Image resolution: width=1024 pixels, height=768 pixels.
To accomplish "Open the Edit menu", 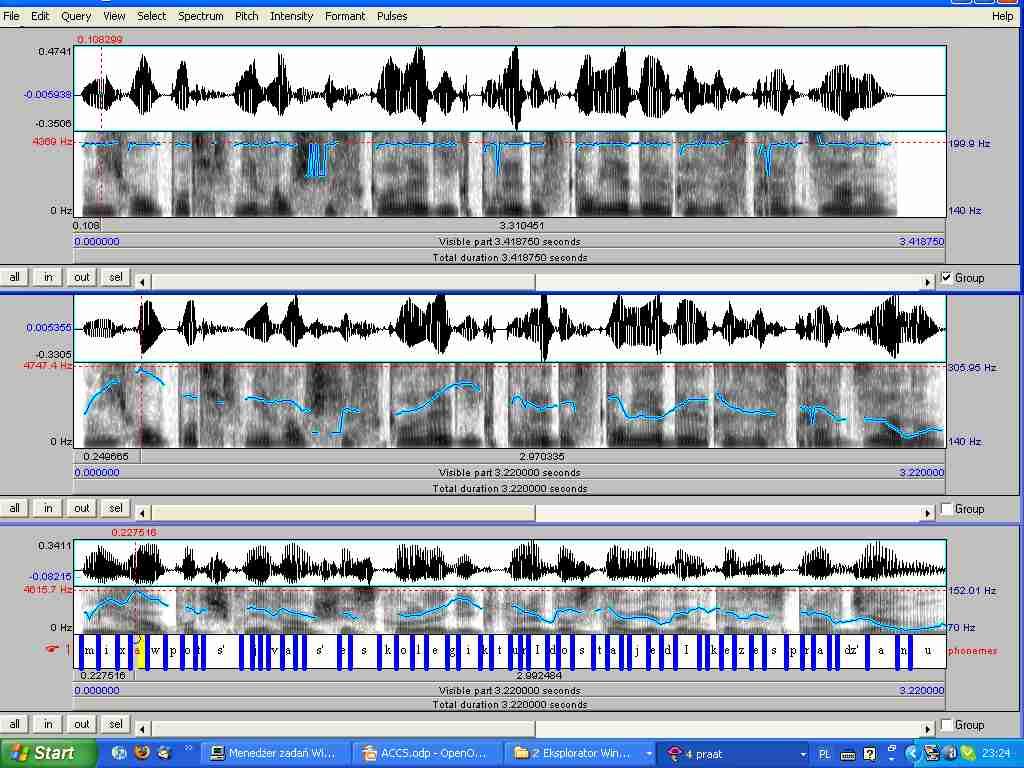I will pos(40,16).
